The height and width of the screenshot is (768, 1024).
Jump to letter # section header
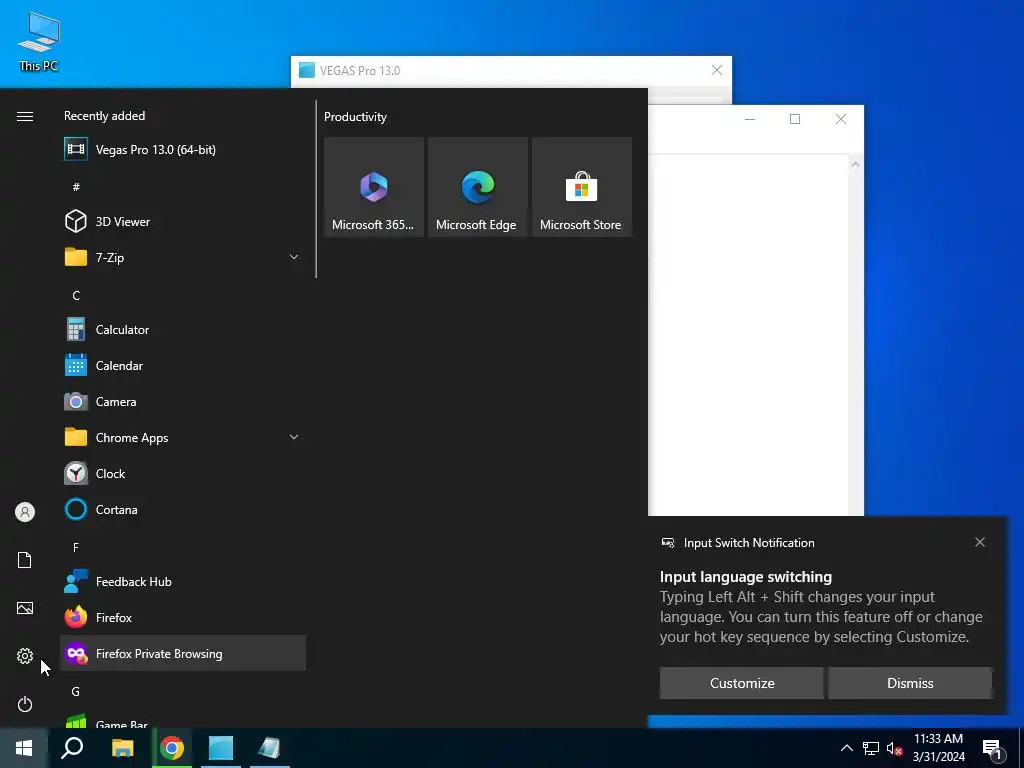[x=76, y=187]
